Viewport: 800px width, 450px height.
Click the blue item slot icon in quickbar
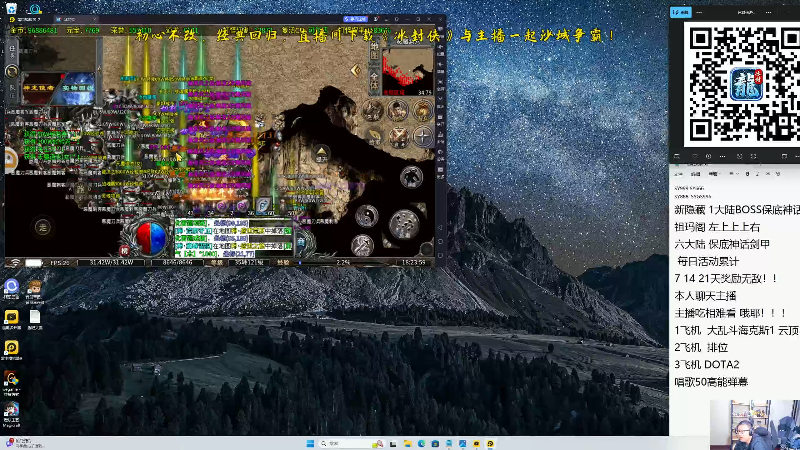[263, 205]
